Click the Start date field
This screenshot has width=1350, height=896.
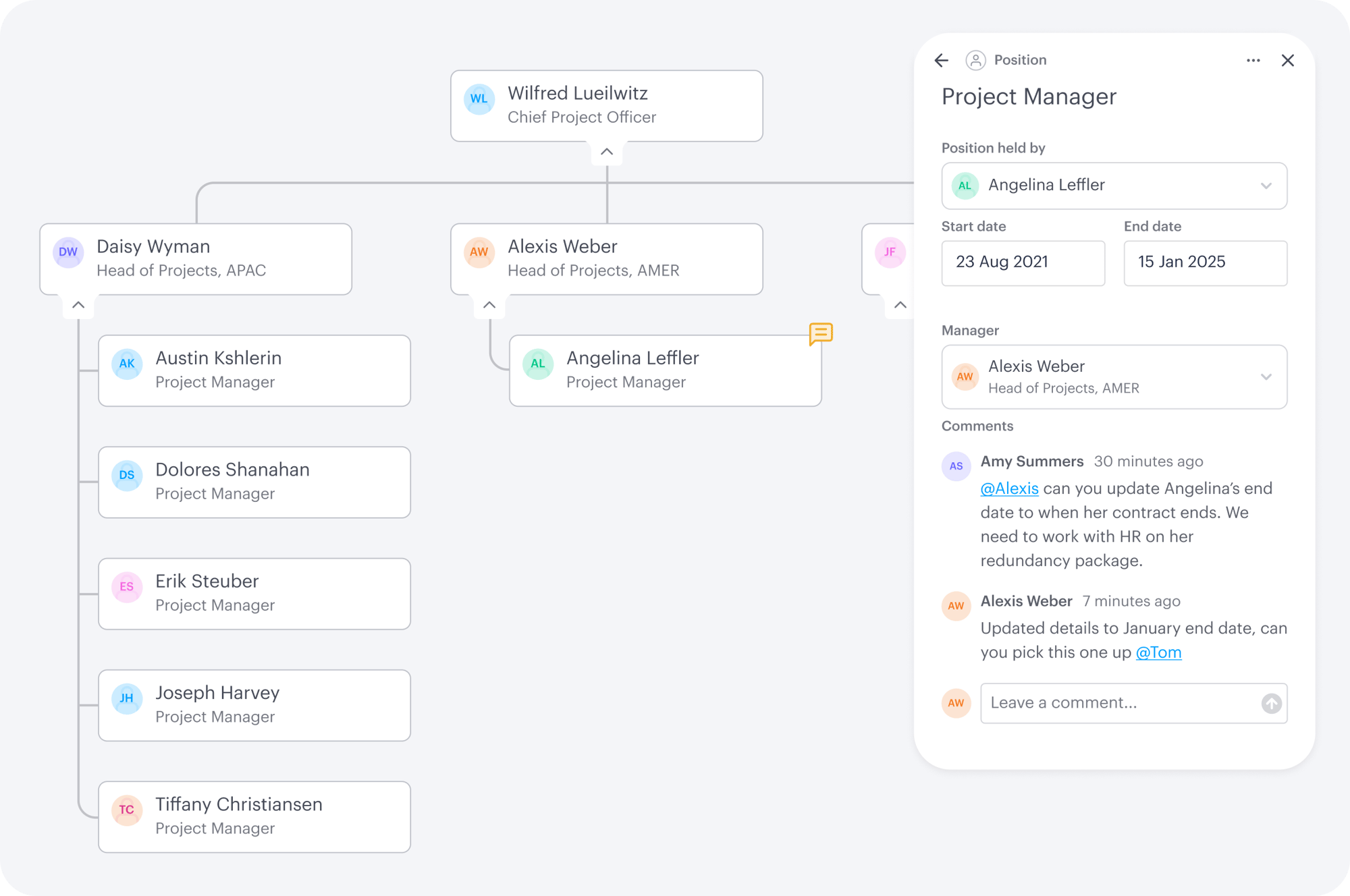(1023, 262)
